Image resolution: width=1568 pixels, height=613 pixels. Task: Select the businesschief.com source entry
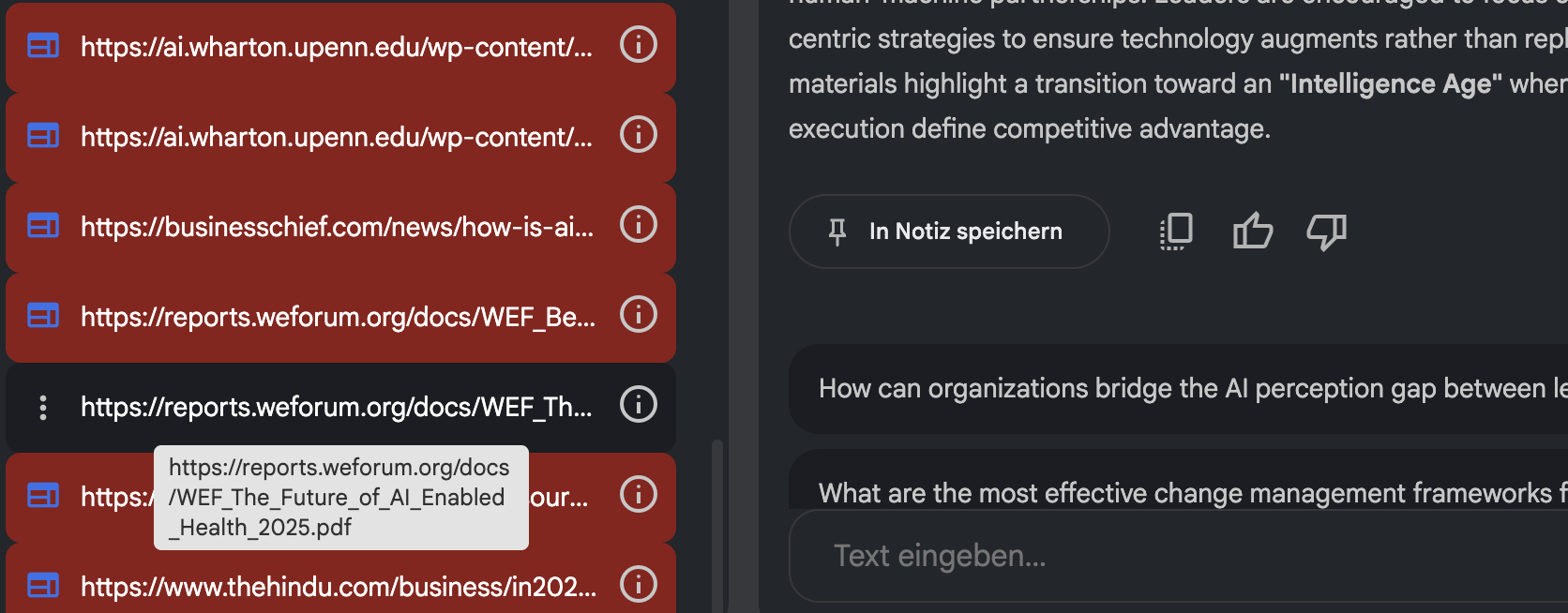tap(337, 227)
